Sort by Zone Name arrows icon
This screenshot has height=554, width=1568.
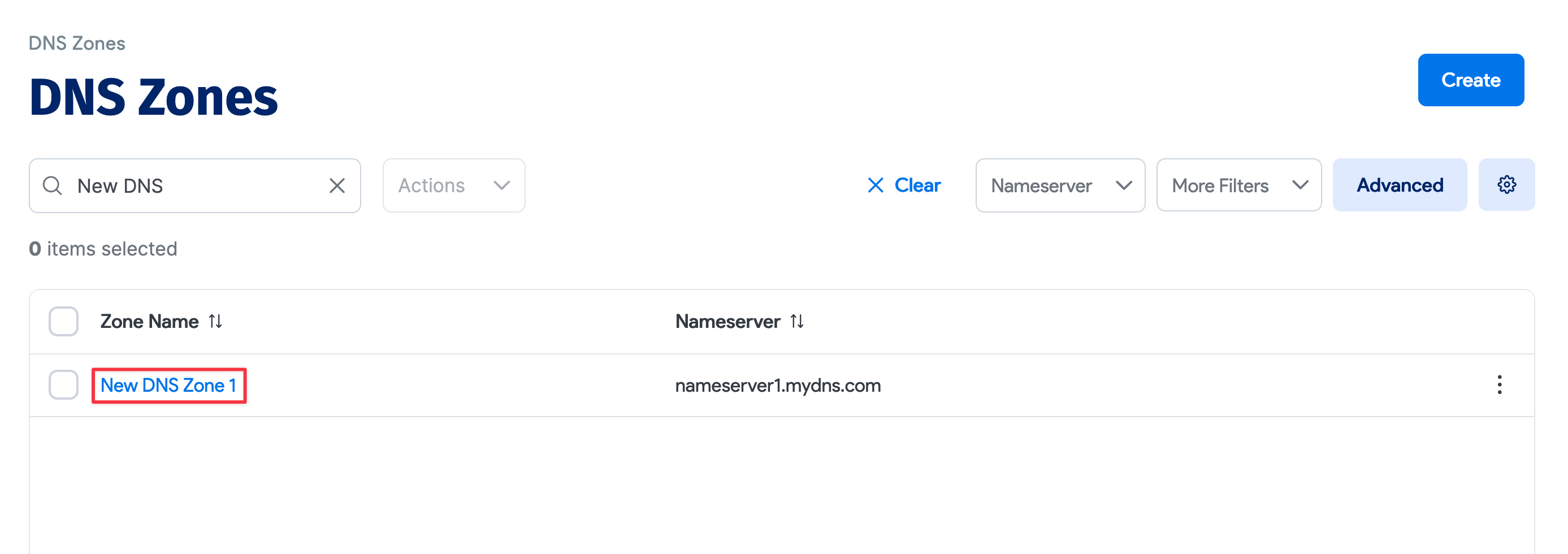coord(215,322)
